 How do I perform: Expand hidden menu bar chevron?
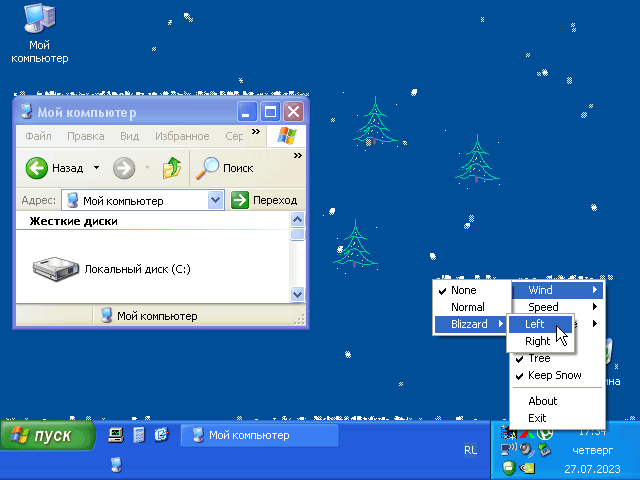tap(256, 131)
